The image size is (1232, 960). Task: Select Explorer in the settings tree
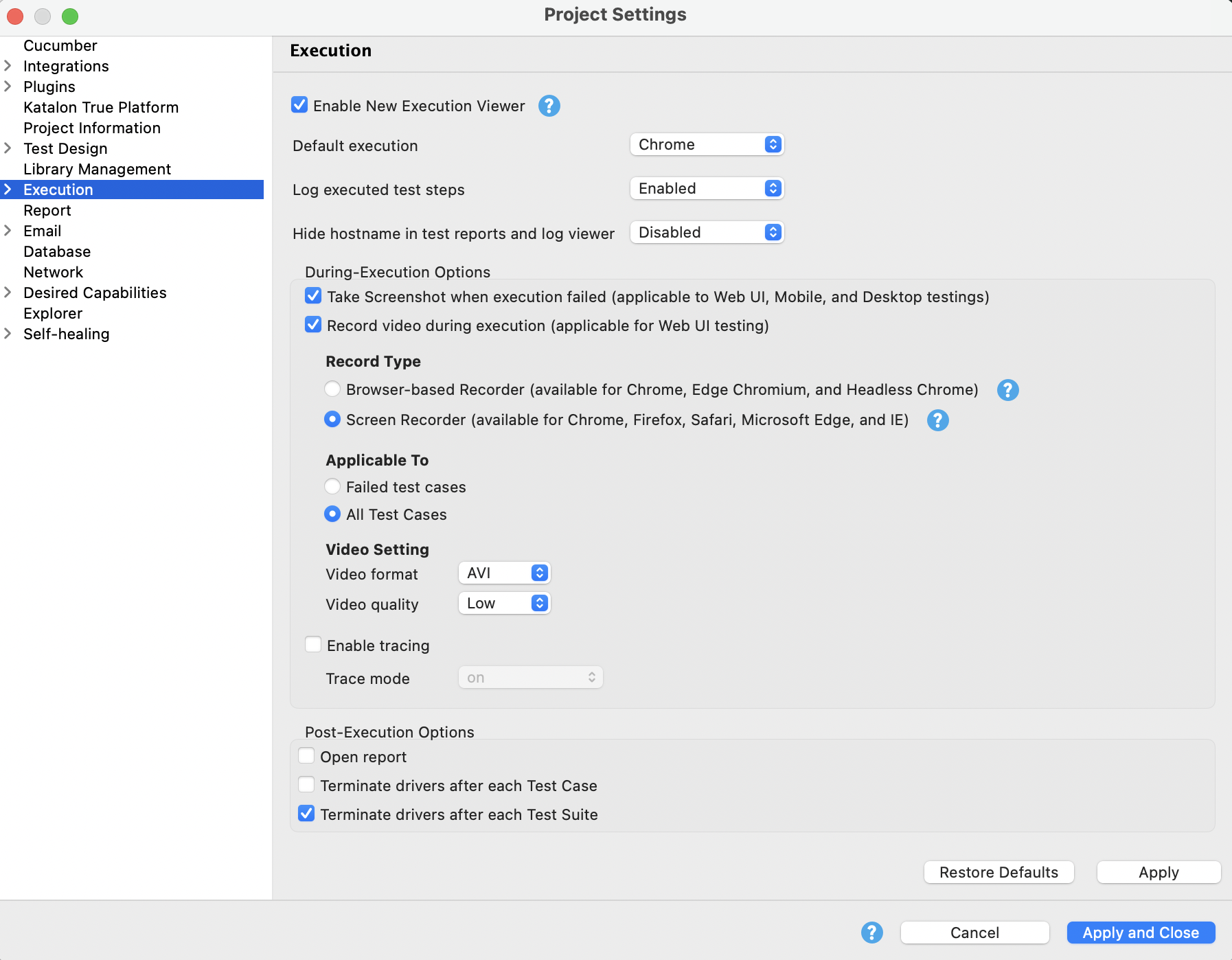(53, 313)
